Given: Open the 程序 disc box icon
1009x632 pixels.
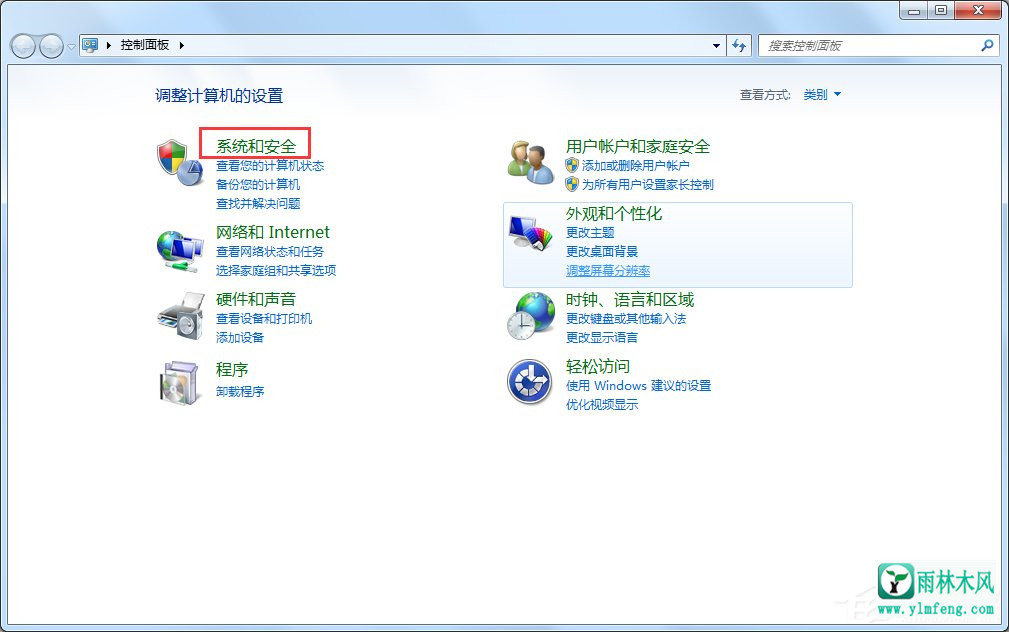Looking at the screenshot, I should pyautogui.click(x=179, y=383).
